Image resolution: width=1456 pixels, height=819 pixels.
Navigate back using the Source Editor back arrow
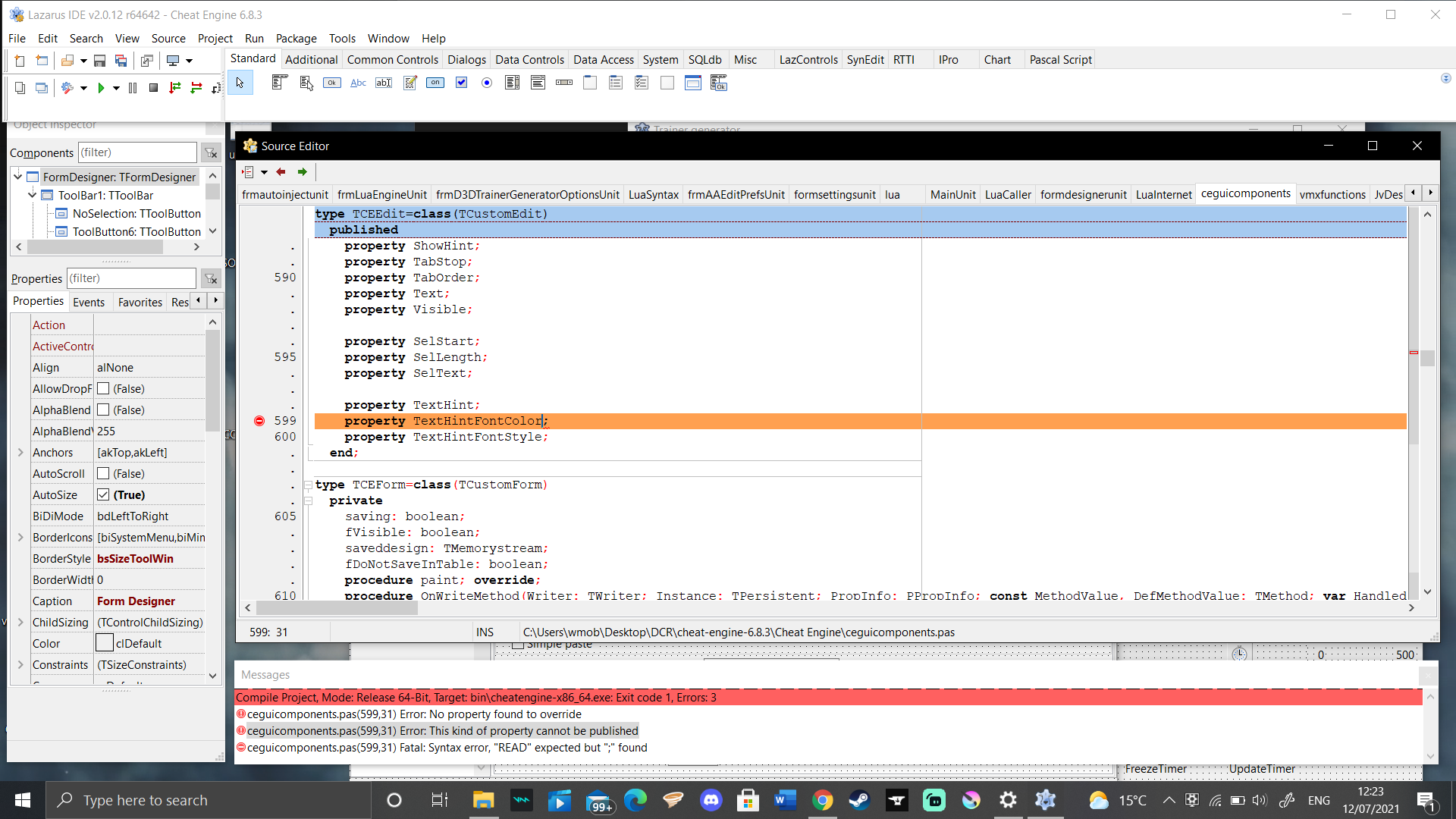pos(281,172)
